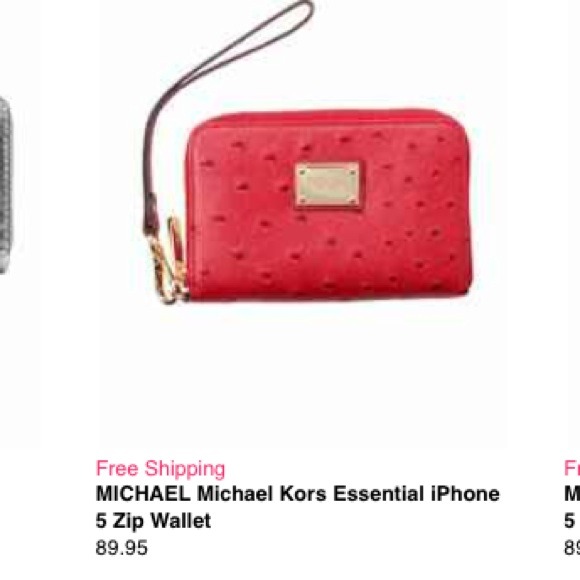Open the gray product partially visible at left
Screen dimensions: 580x580
tap(5, 185)
